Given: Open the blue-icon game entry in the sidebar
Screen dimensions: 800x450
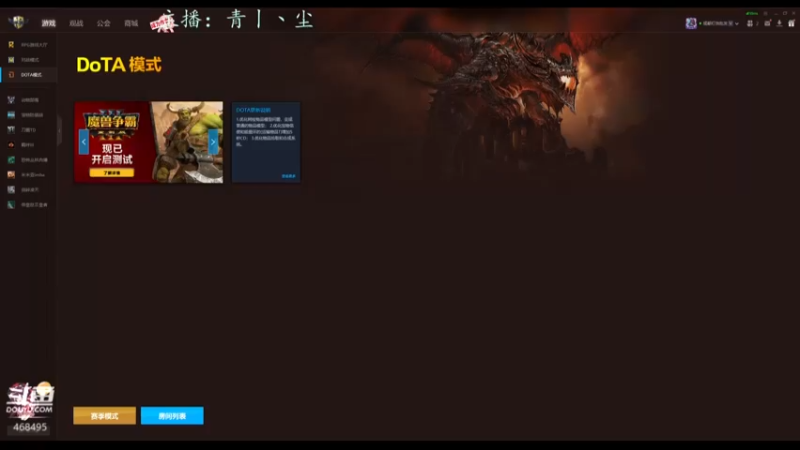Looking at the screenshot, I should (x=29, y=115).
